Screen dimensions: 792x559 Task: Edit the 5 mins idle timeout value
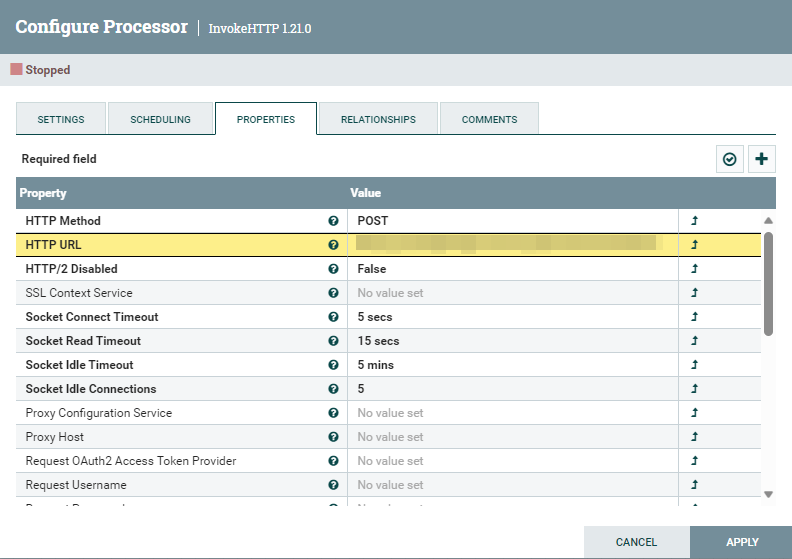513,365
